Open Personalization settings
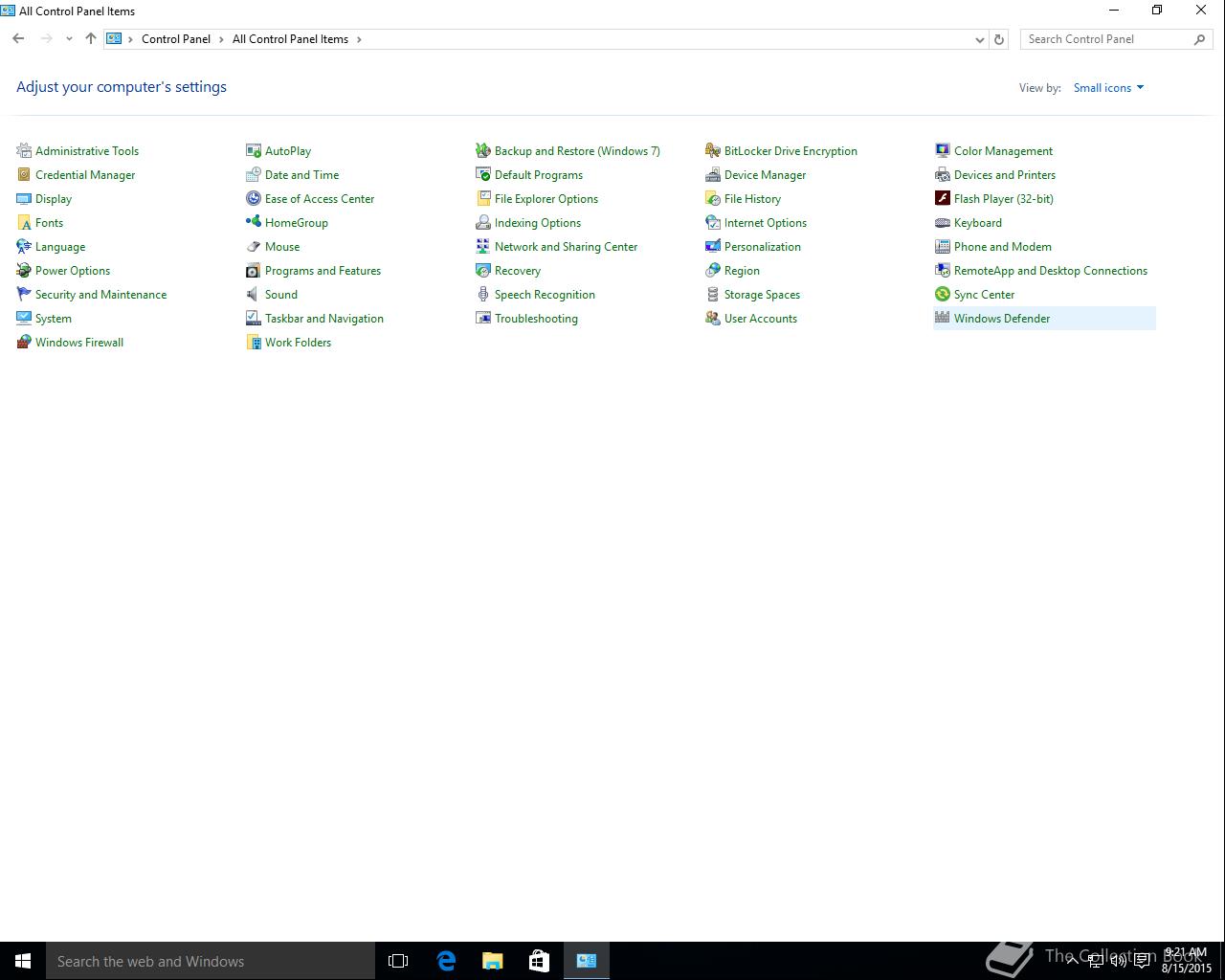 pyautogui.click(x=763, y=247)
